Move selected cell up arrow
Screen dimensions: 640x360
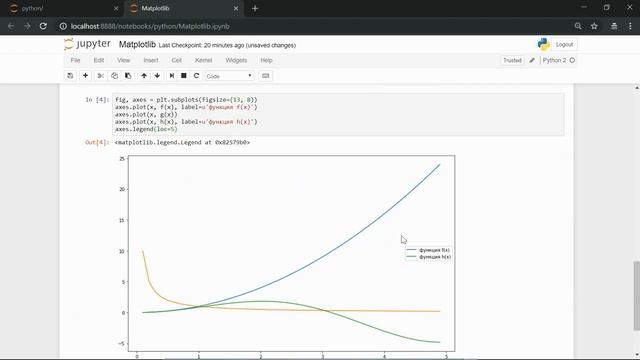click(x=144, y=76)
